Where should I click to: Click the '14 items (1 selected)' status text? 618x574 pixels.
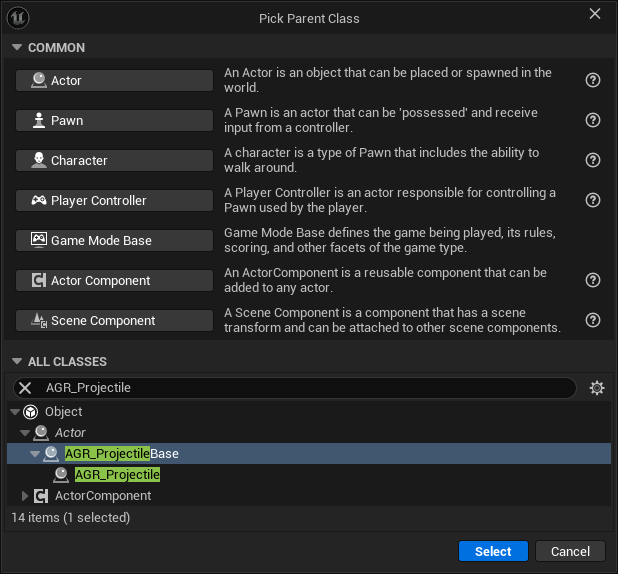click(71, 518)
